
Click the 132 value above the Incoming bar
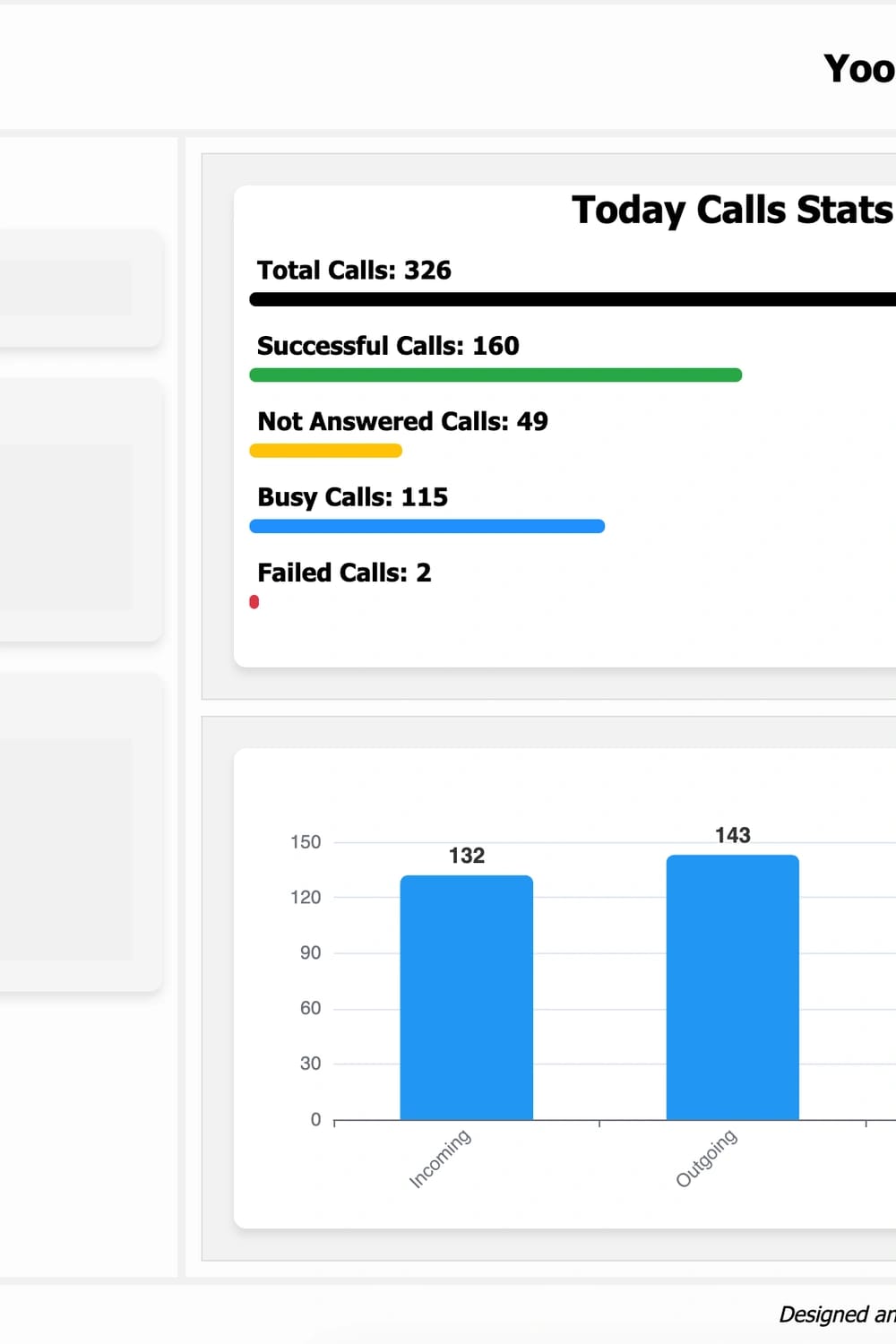click(x=466, y=856)
